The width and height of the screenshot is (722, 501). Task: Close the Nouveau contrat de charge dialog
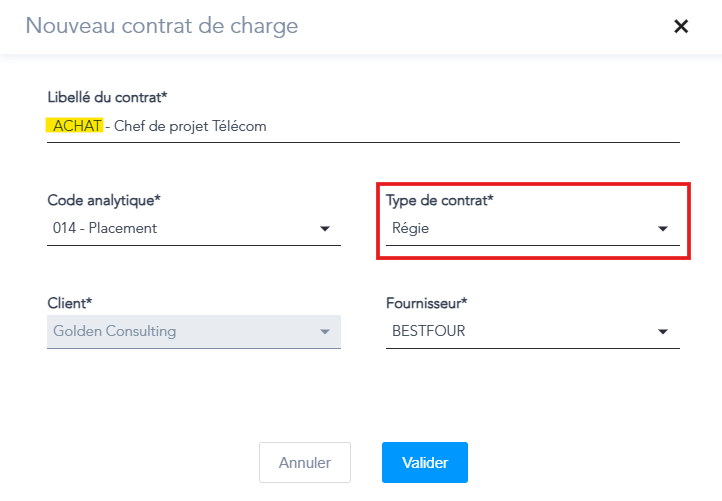click(681, 27)
